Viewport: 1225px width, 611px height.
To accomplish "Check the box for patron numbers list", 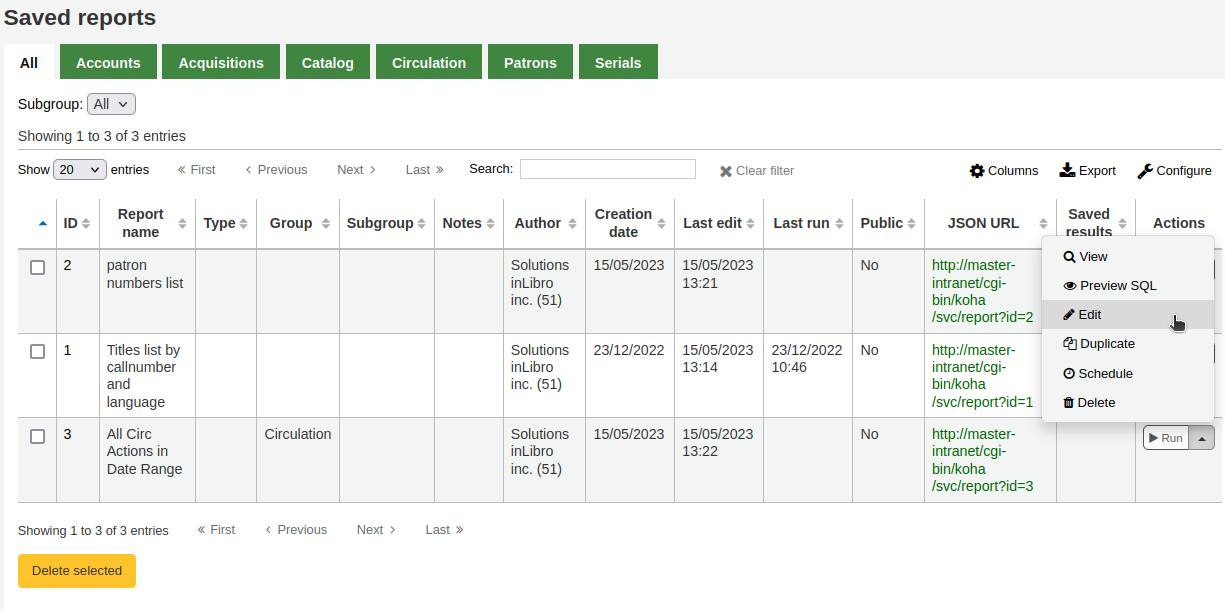I will [37, 267].
